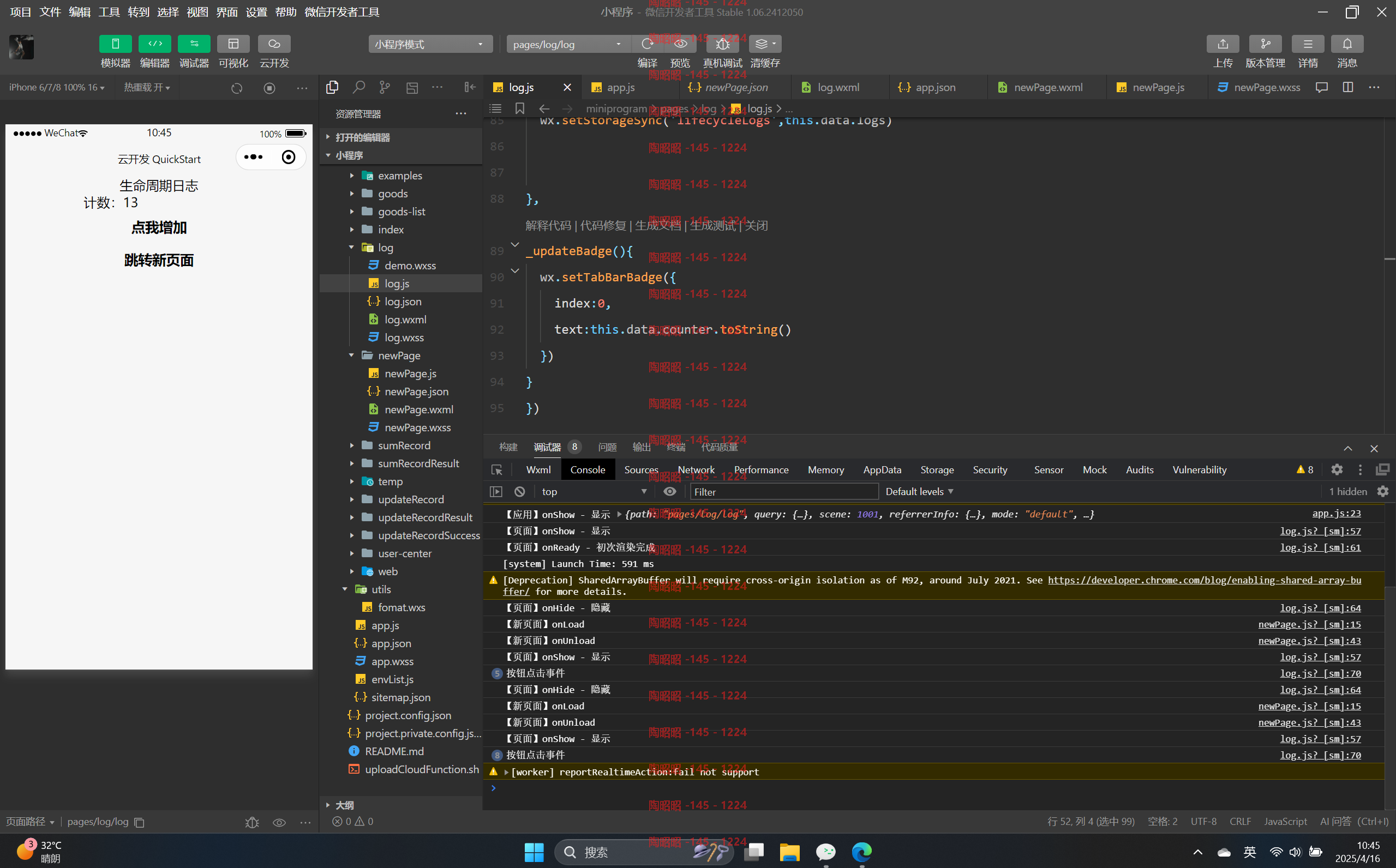Image resolution: width=1396 pixels, height=868 pixels.
Task: Open newPage.js in file tree
Action: coord(410,373)
